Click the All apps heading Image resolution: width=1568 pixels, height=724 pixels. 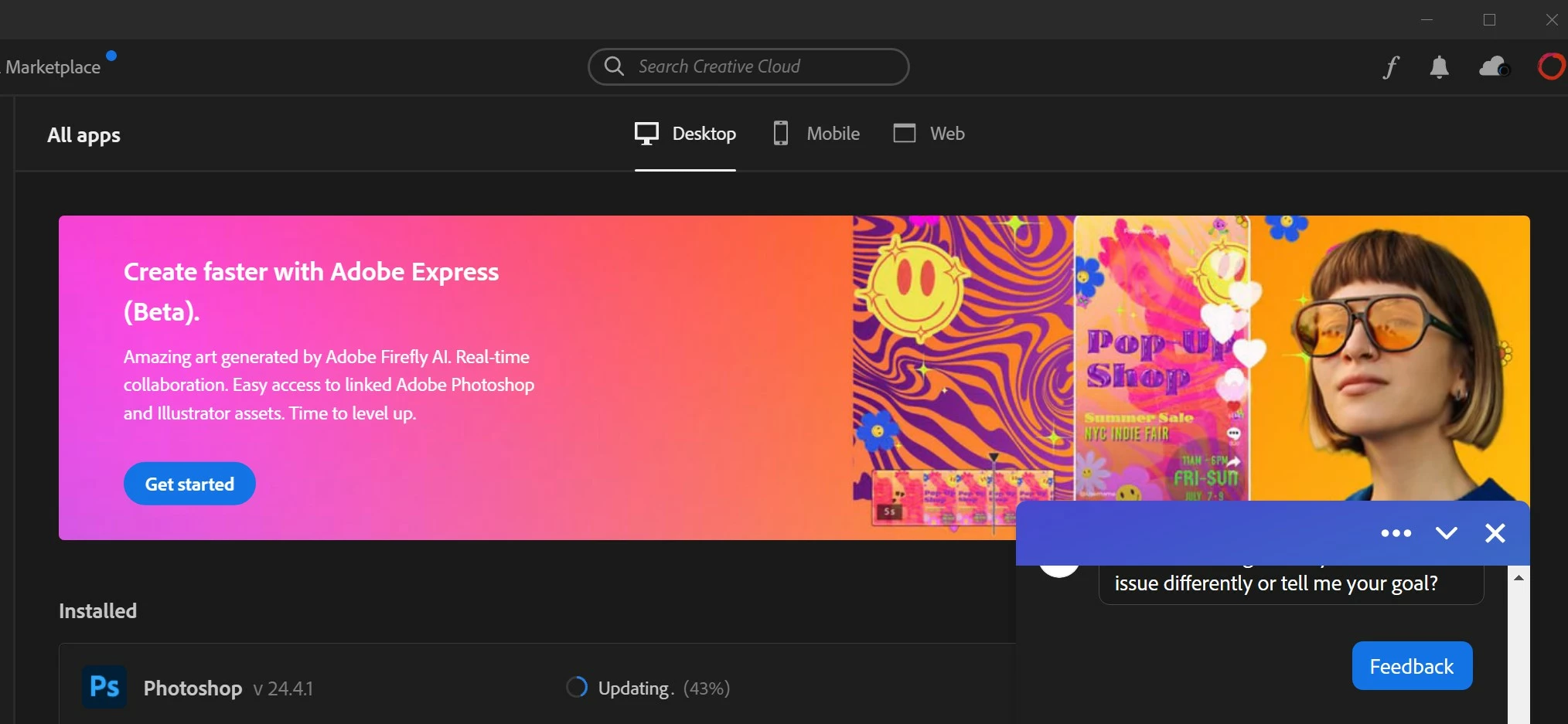coord(84,135)
